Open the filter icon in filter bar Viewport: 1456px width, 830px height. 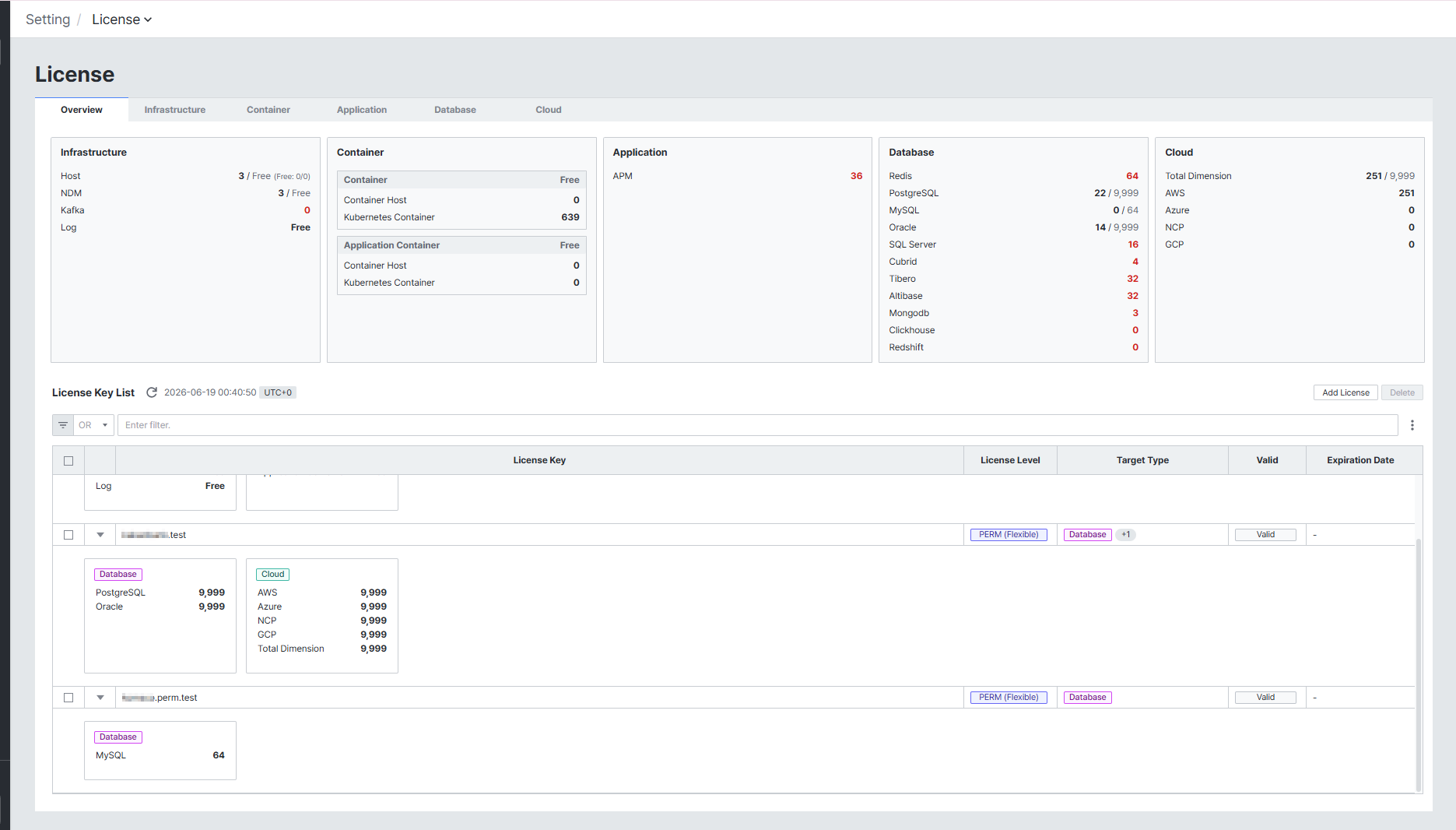coord(63,425)
